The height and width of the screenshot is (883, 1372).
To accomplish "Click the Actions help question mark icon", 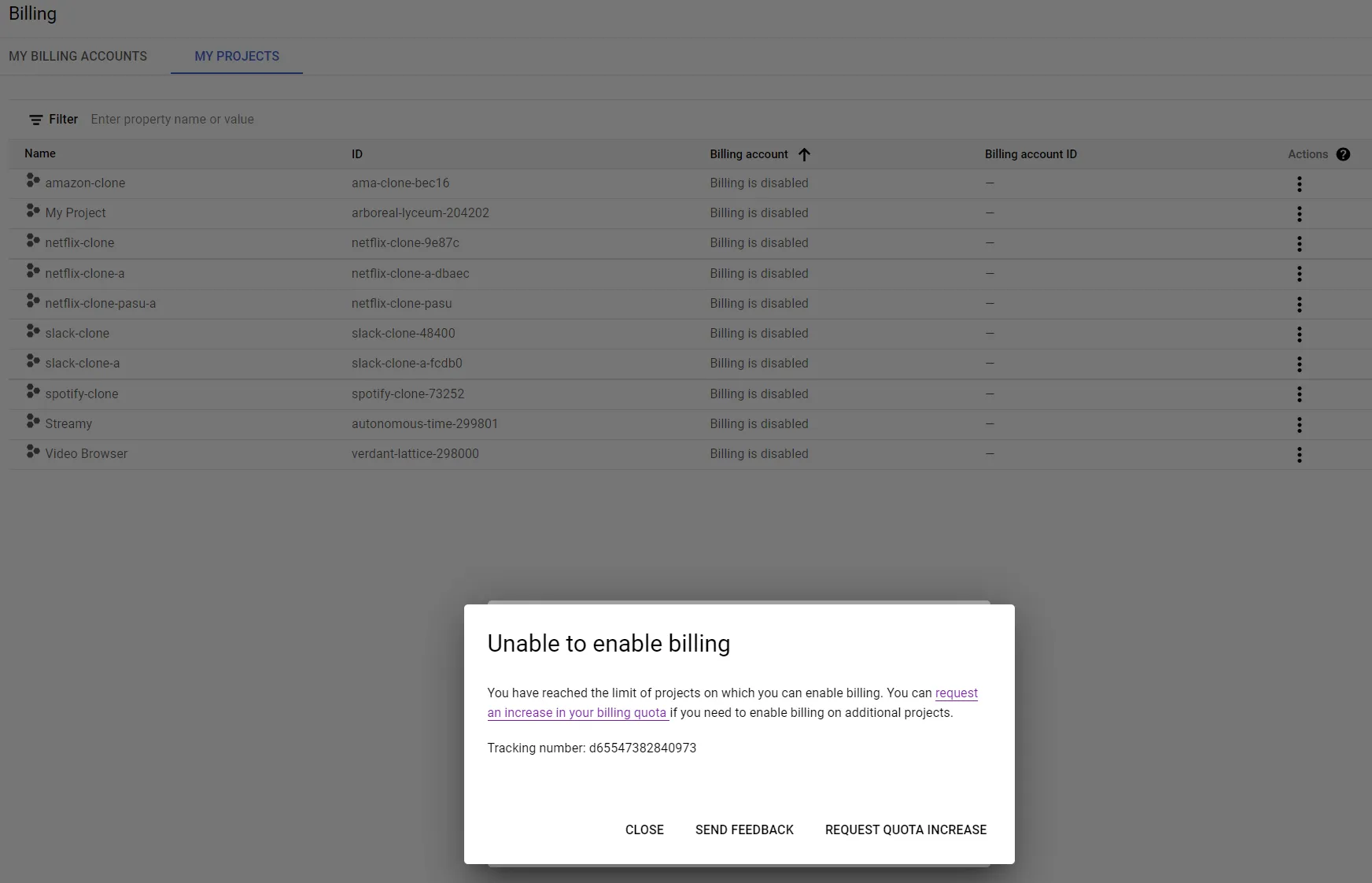I will point(1343,154).
